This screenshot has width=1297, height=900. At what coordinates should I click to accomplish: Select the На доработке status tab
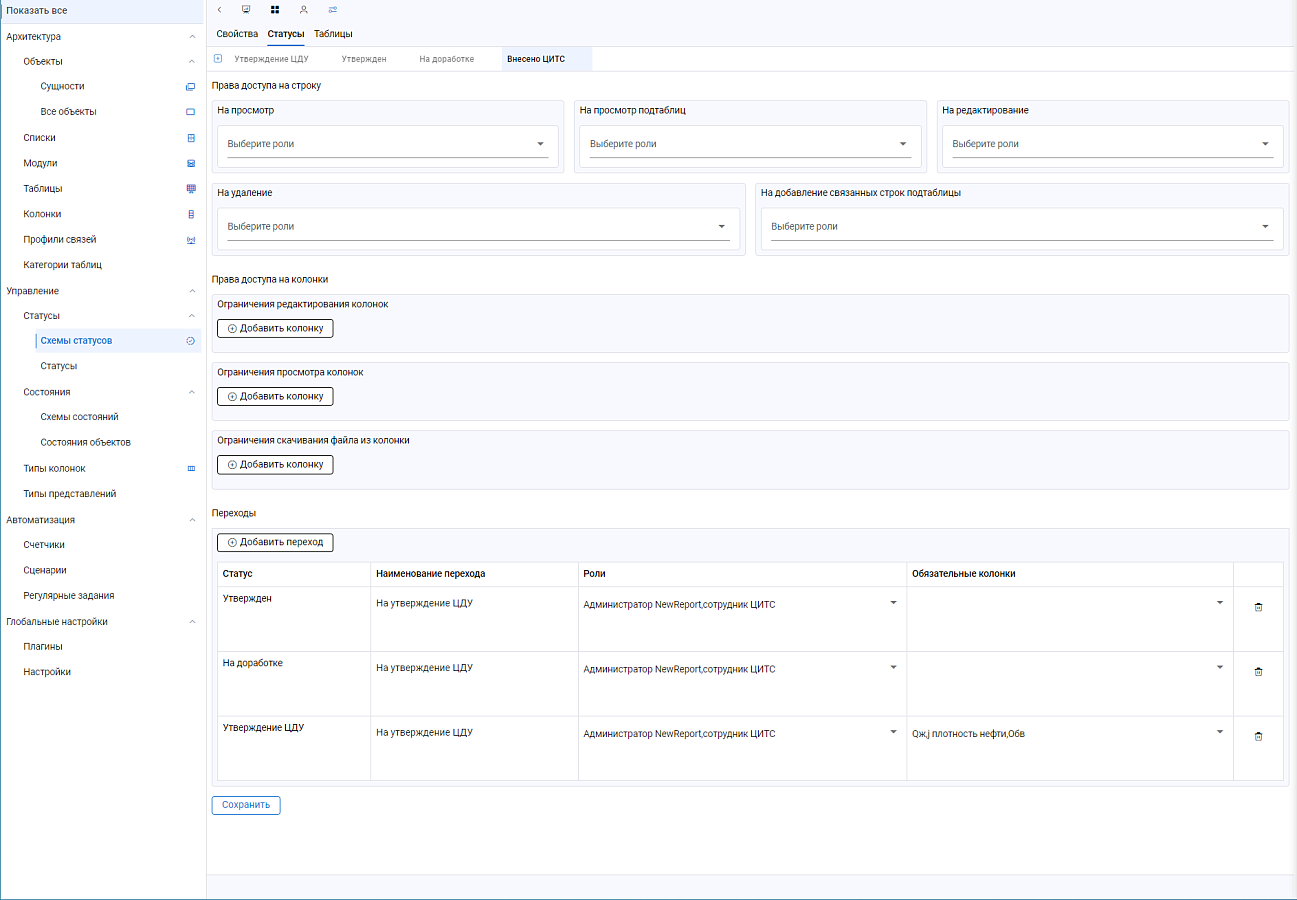click(x=446, y=59)
